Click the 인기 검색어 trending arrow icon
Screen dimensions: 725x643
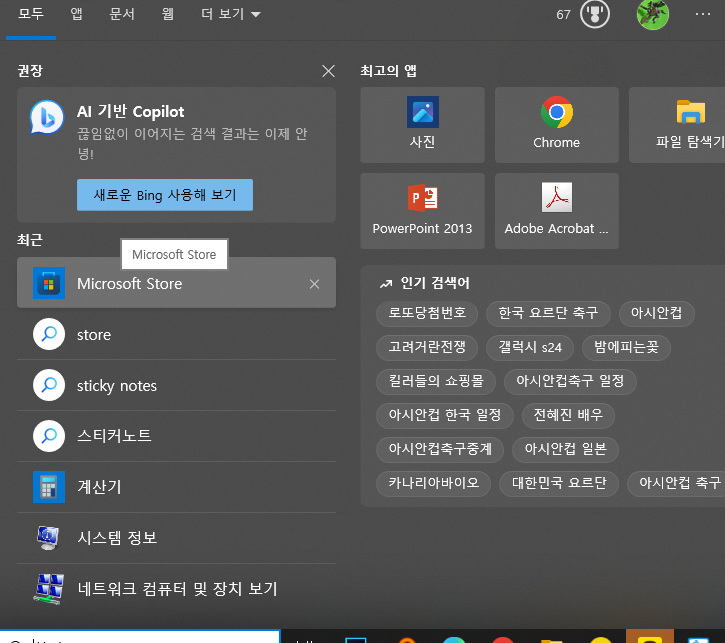click(x=386, y=283)
